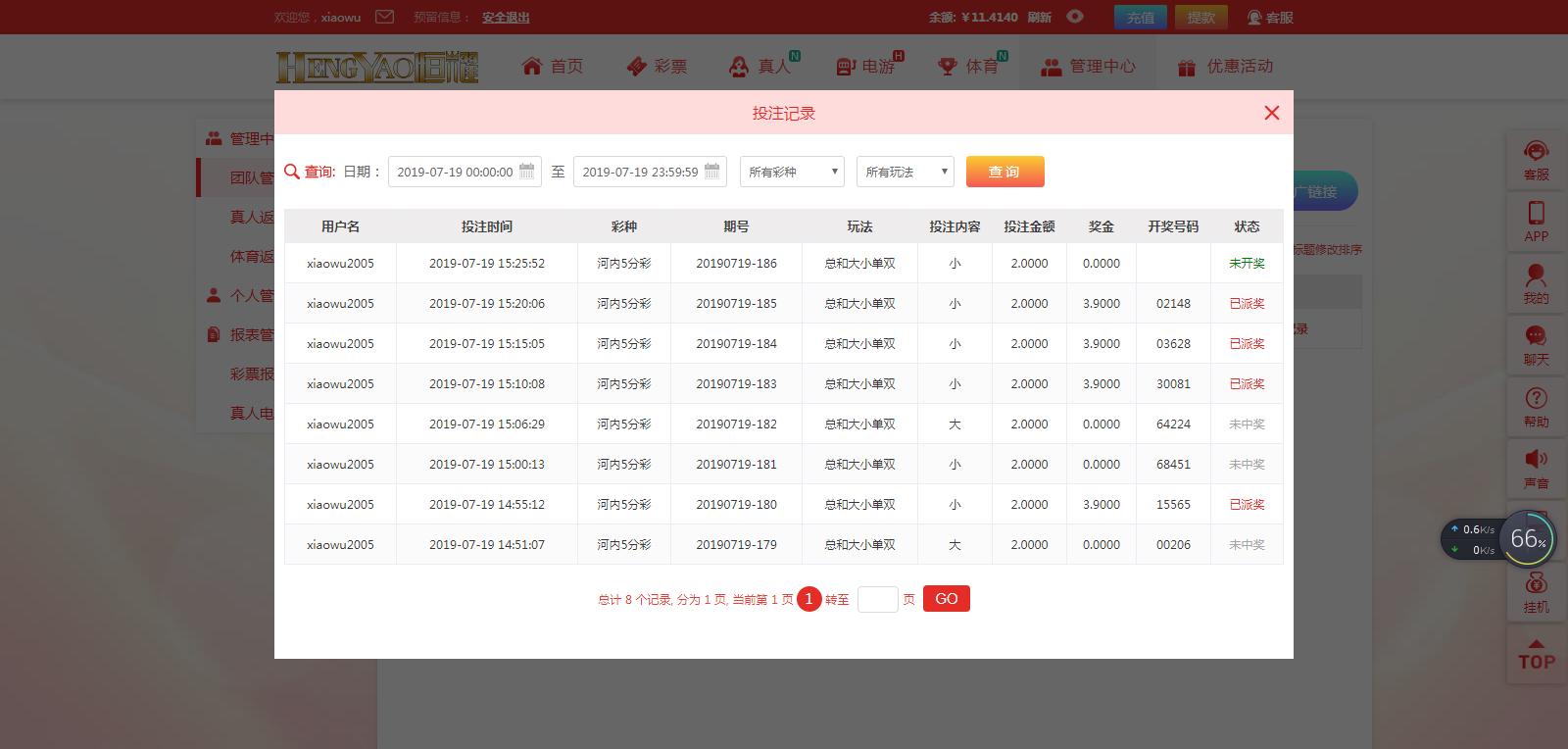Click the page number input box
1568x749 pixels.
coord(878,599)
